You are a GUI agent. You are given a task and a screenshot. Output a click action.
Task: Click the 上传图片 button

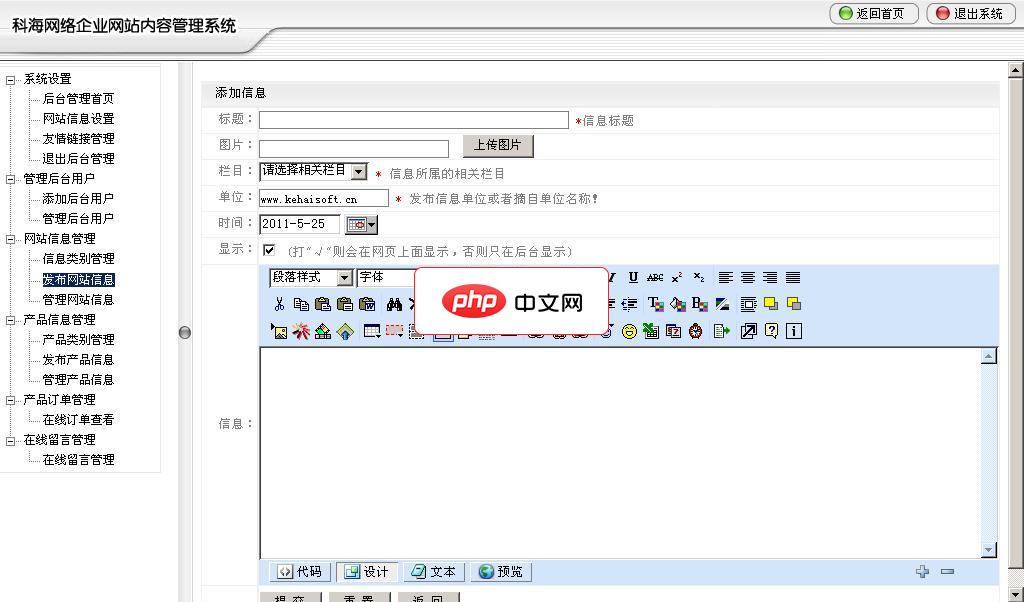coord(498,146)
